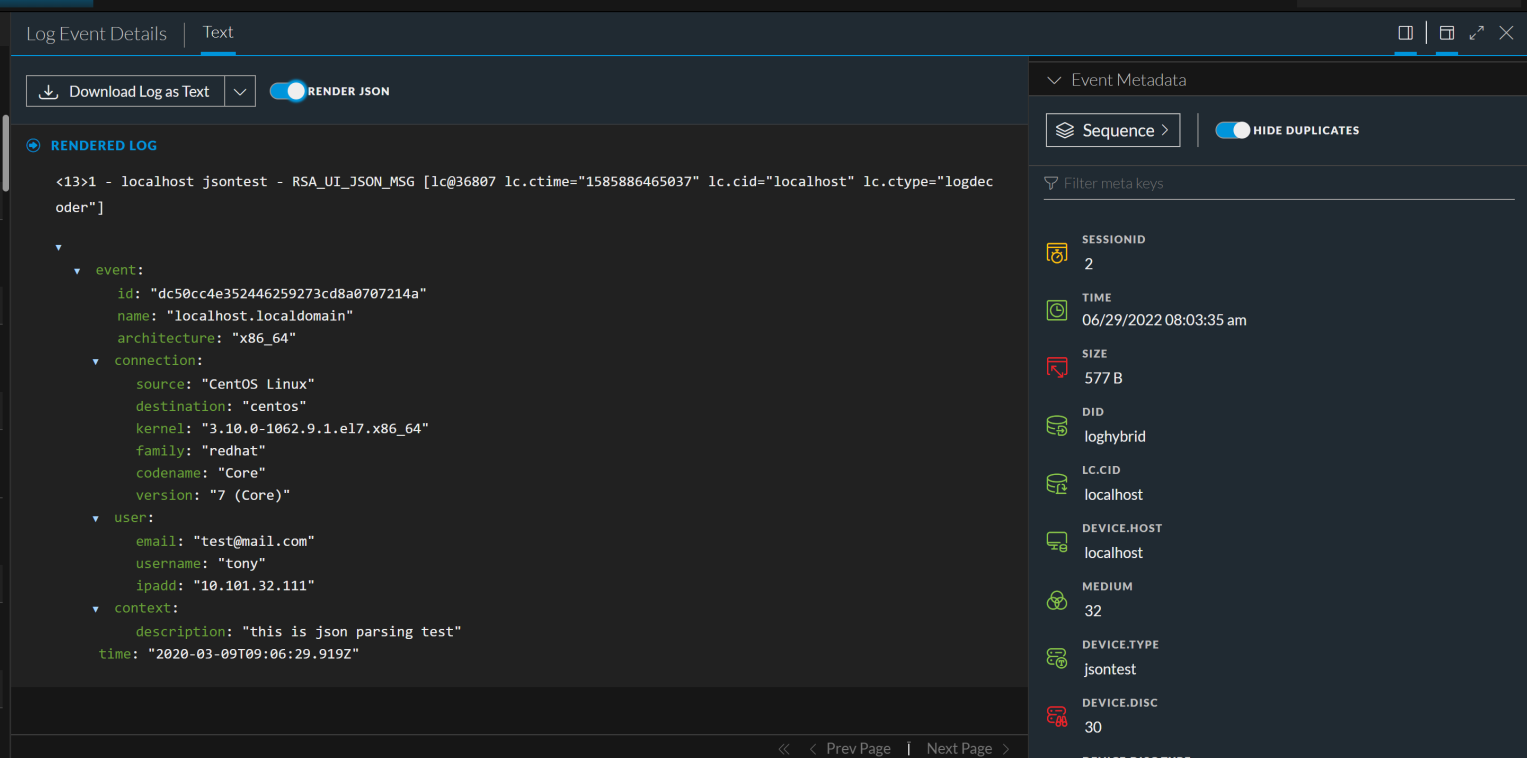
Task: Go to the Next Page of the log
Action: coord(959,748)
